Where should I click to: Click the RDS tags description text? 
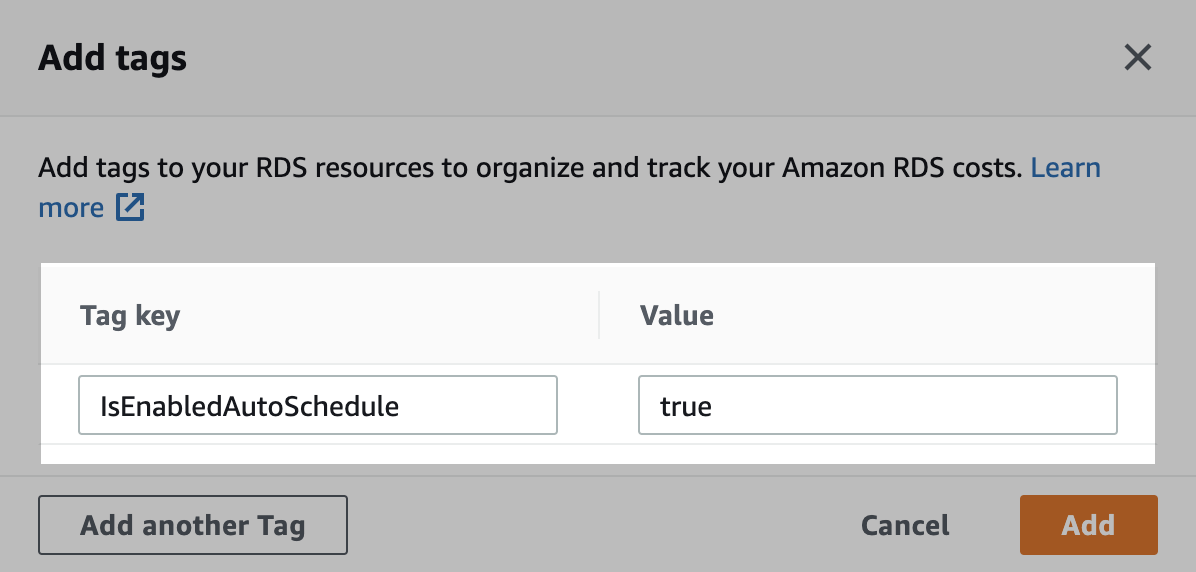530,167
